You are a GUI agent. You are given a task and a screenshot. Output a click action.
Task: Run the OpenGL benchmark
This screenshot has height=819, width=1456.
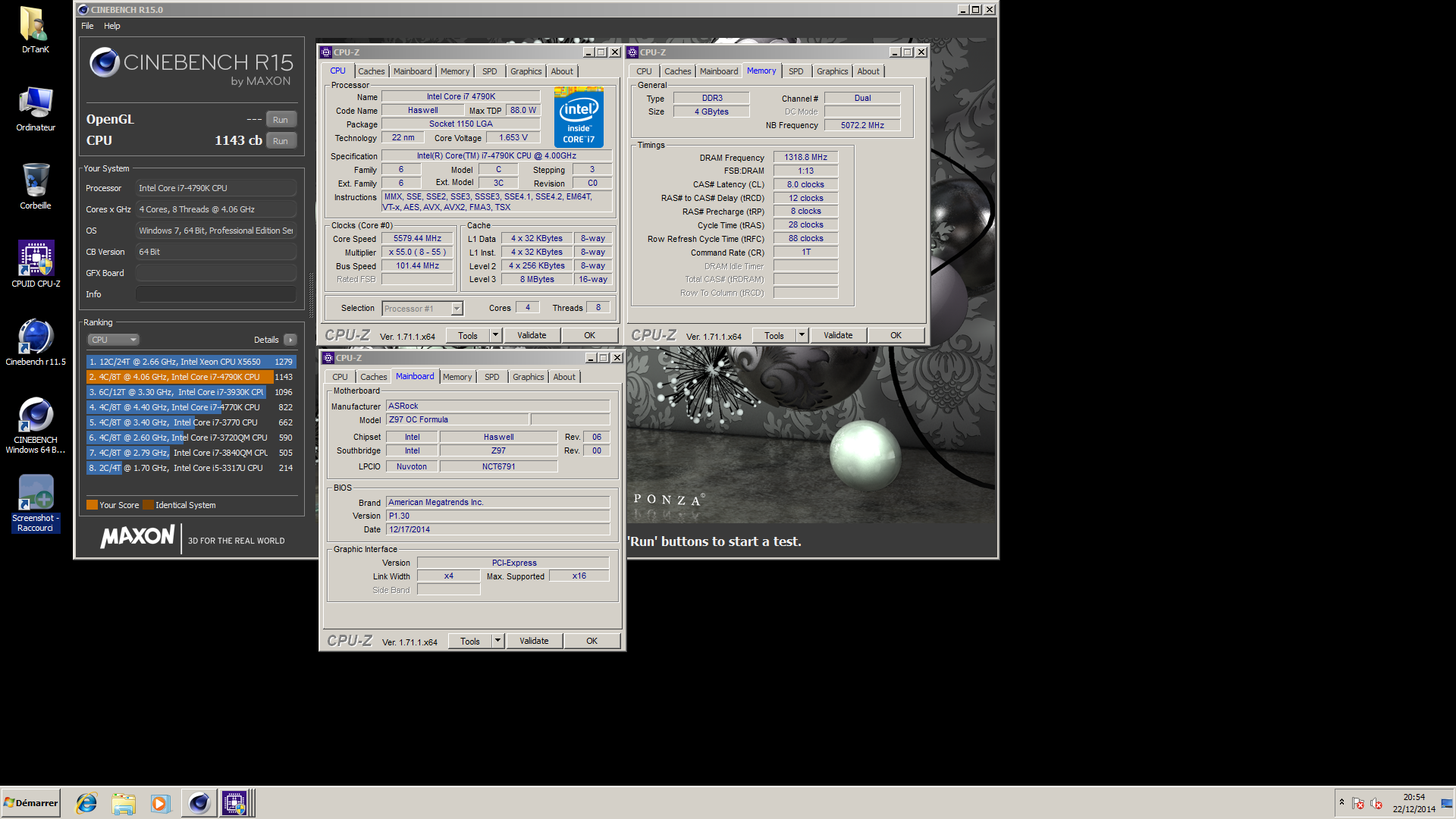click(x=281, y=120)
